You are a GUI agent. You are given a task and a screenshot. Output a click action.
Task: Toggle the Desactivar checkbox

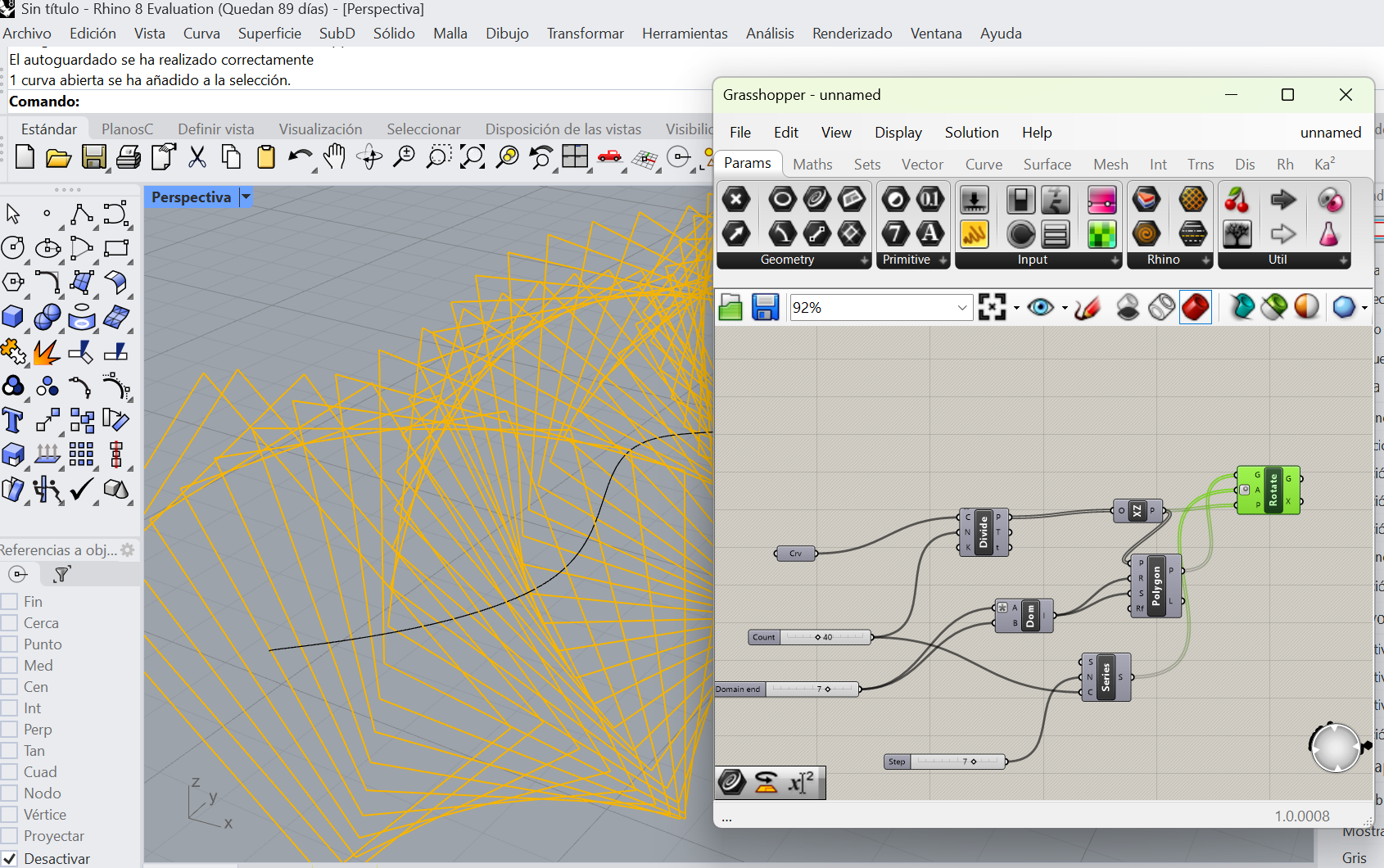click(x=10, y=858)
